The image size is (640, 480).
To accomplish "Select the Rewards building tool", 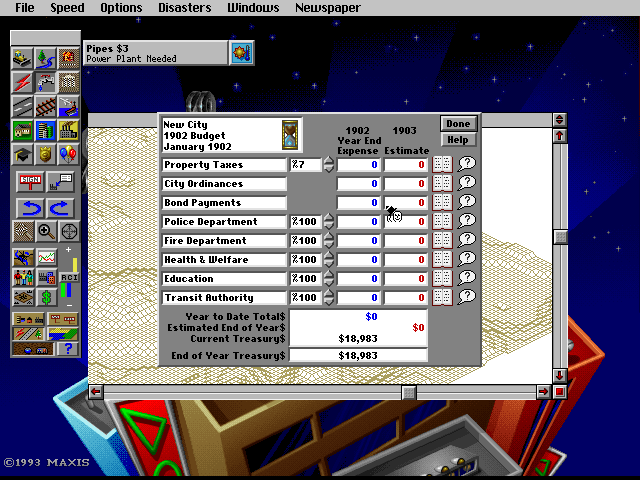I will point(69,82).
